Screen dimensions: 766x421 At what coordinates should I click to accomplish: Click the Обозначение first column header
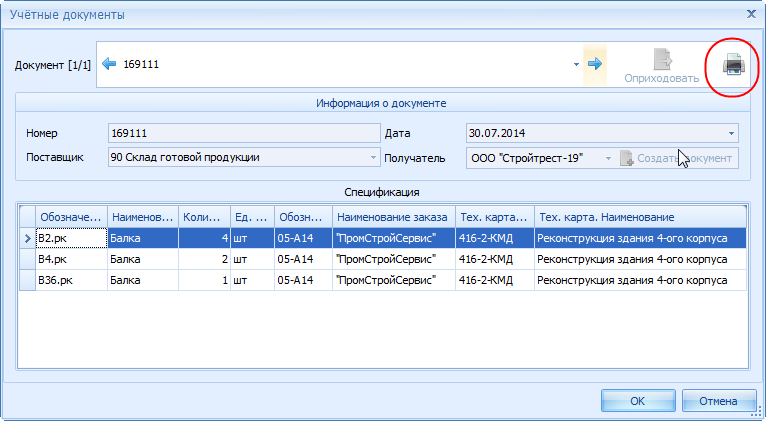tap(70, 217)
